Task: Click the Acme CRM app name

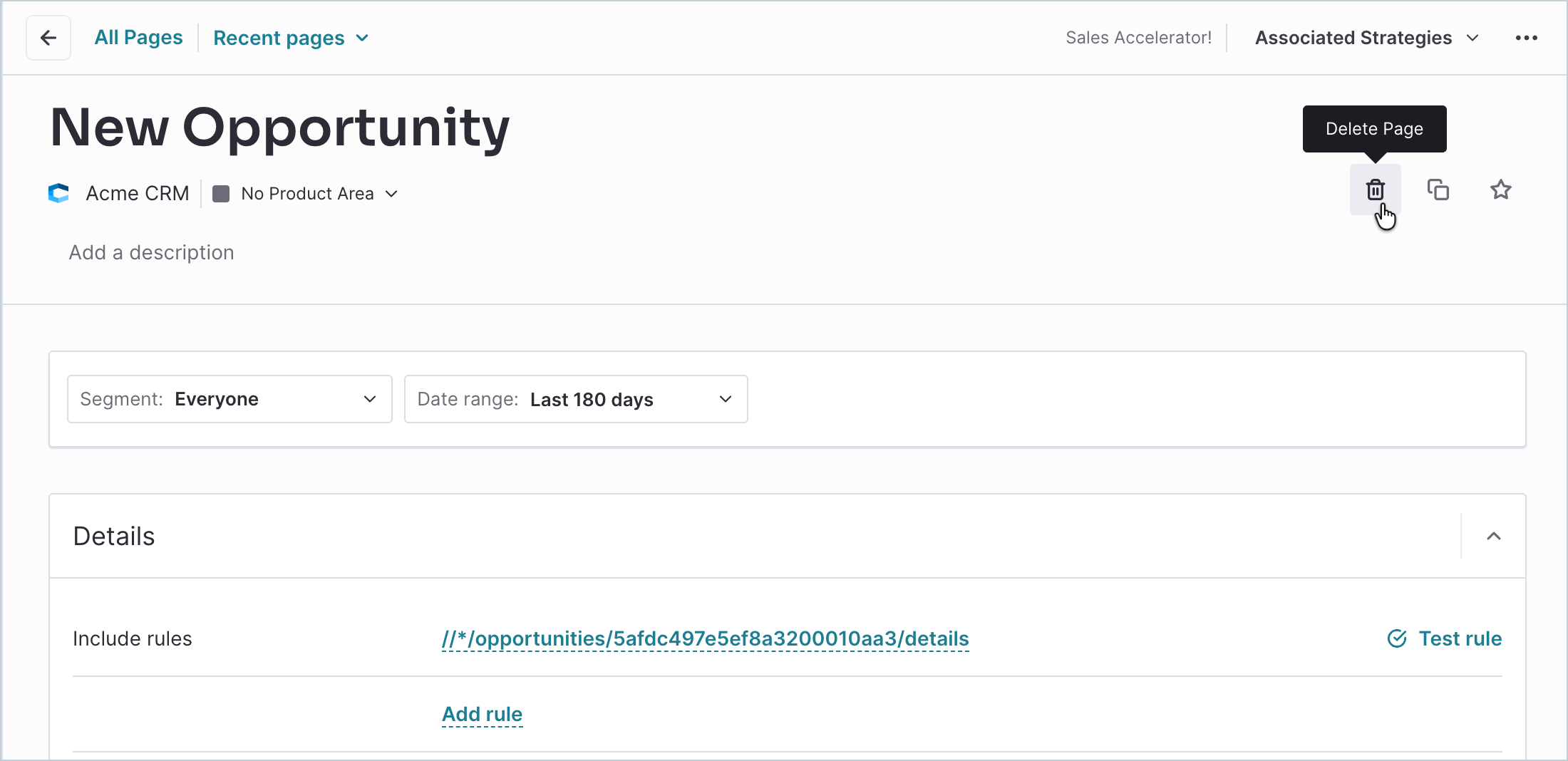Action: (138, 193)
